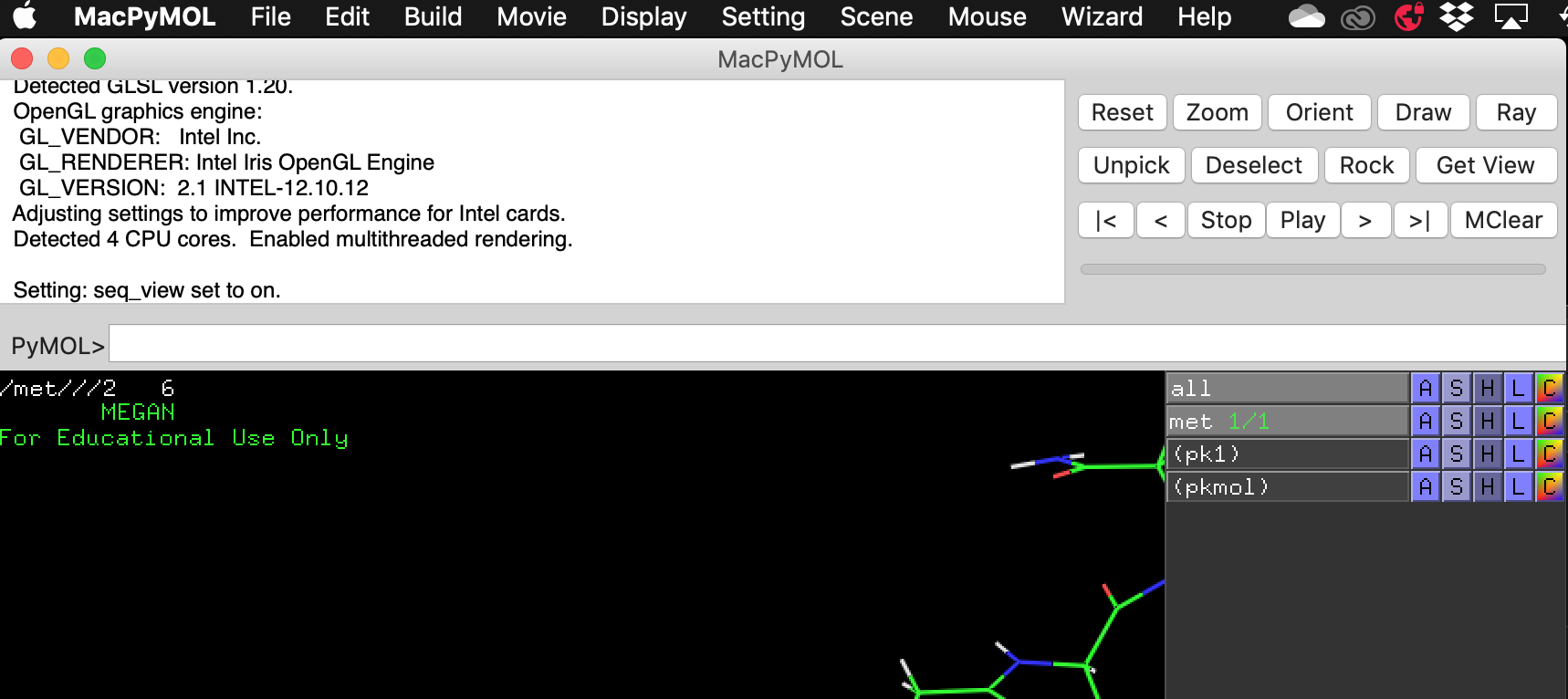
Task: Open the S (Show) menu for (pkmol)
Action: pos(1456,486)
